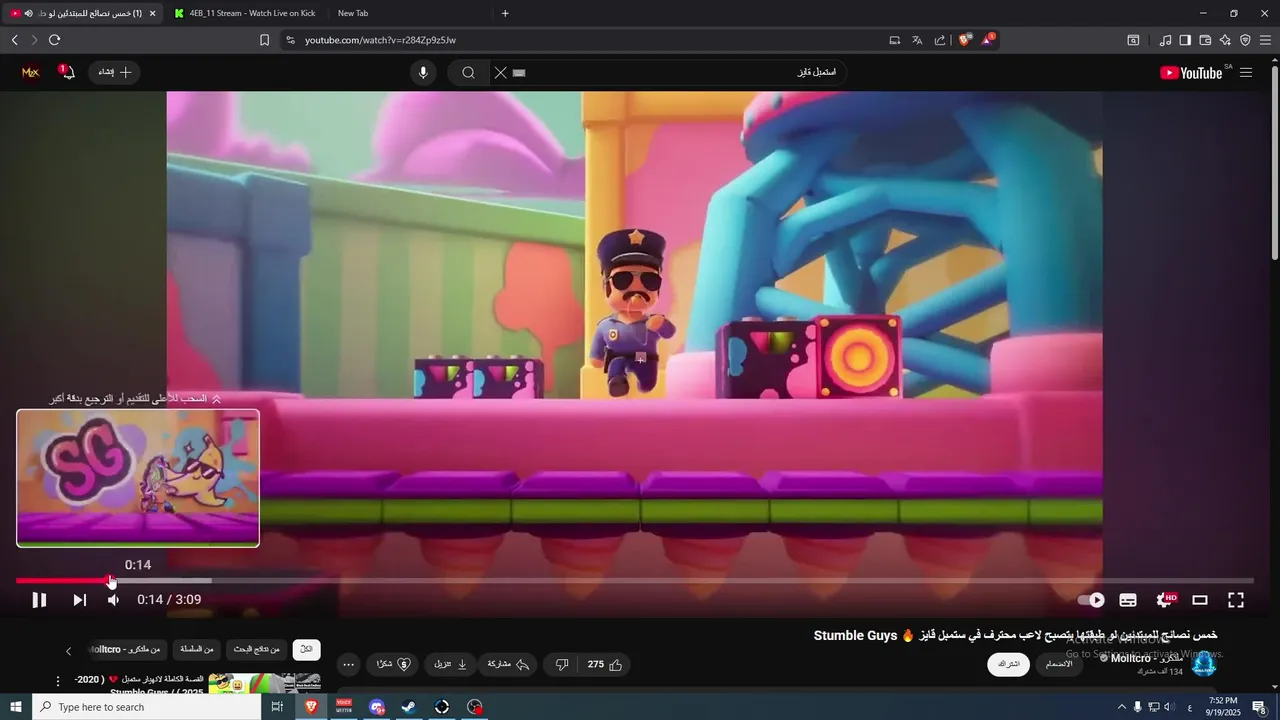Open the Brave Rewards triangle icon
The width and height of the screenshot is (1280, 720).
[988, 40]
